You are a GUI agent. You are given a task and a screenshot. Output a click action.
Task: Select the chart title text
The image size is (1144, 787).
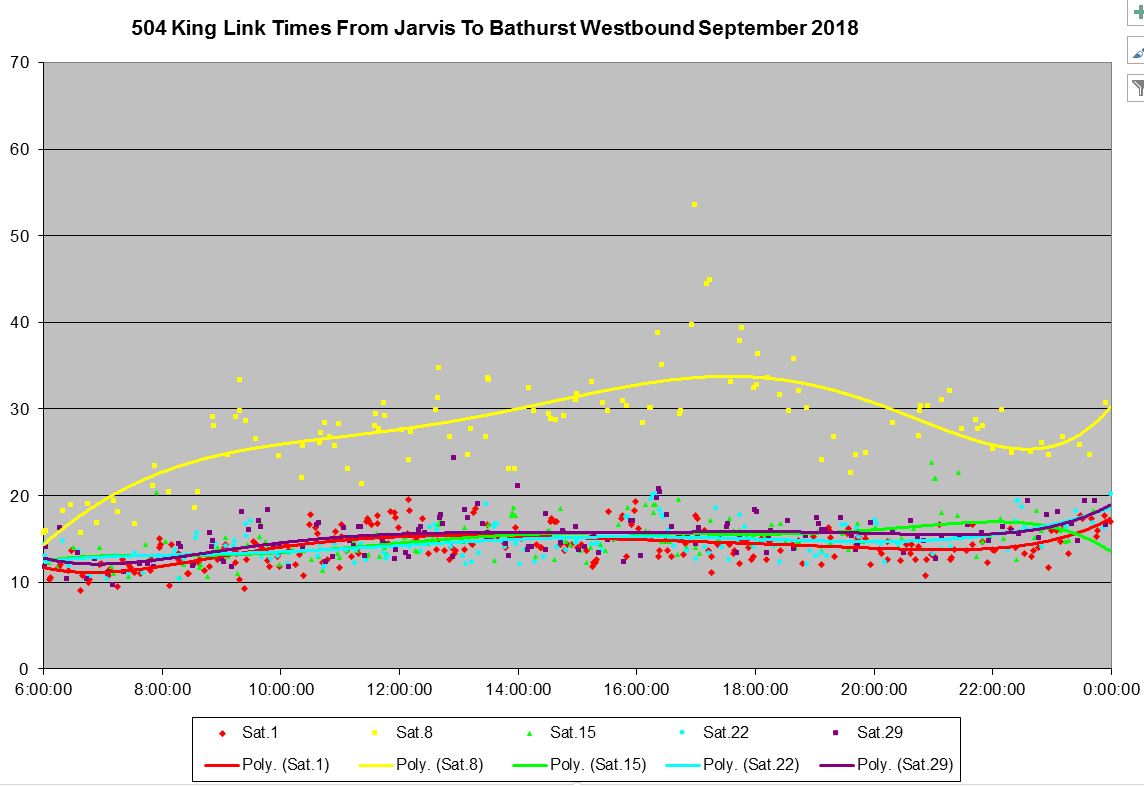point(494,28)
